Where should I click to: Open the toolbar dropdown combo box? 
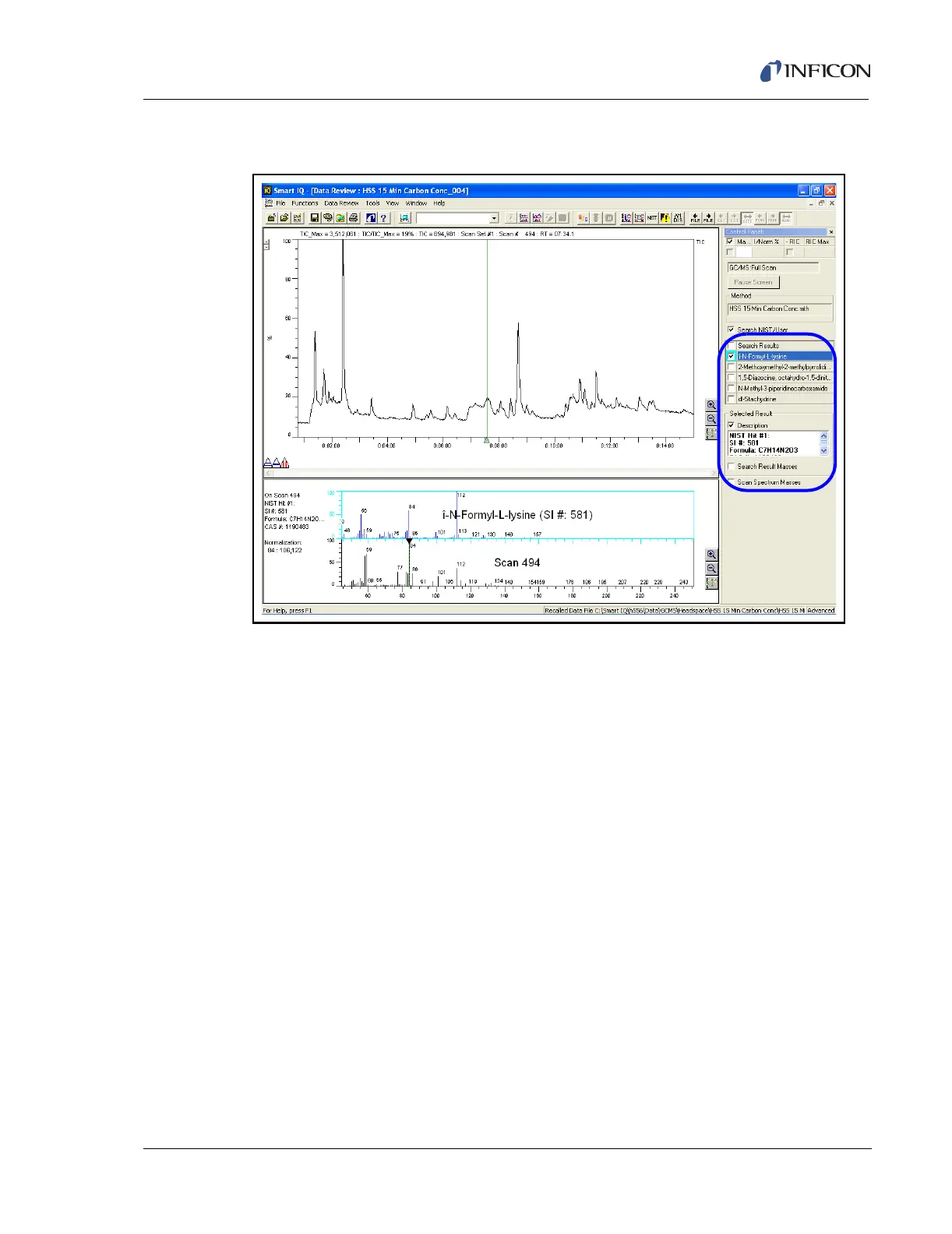[x=494, y=219]
